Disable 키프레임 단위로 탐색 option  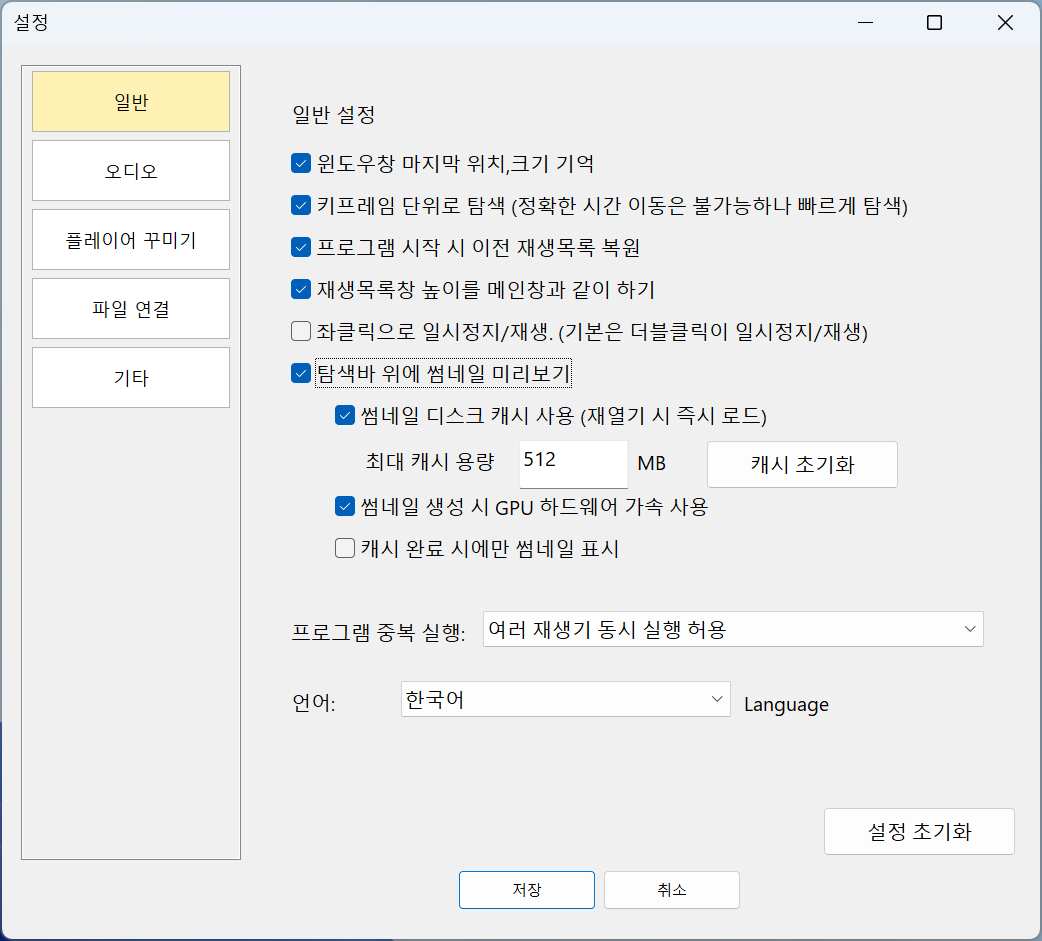tap(300, 205)
